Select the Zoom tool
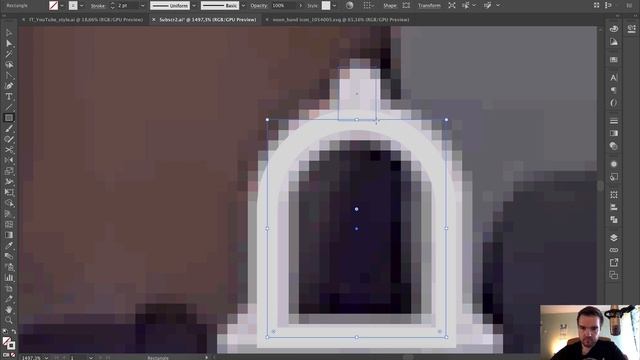This screenshot has width=640, height=360. coord(9,320)
